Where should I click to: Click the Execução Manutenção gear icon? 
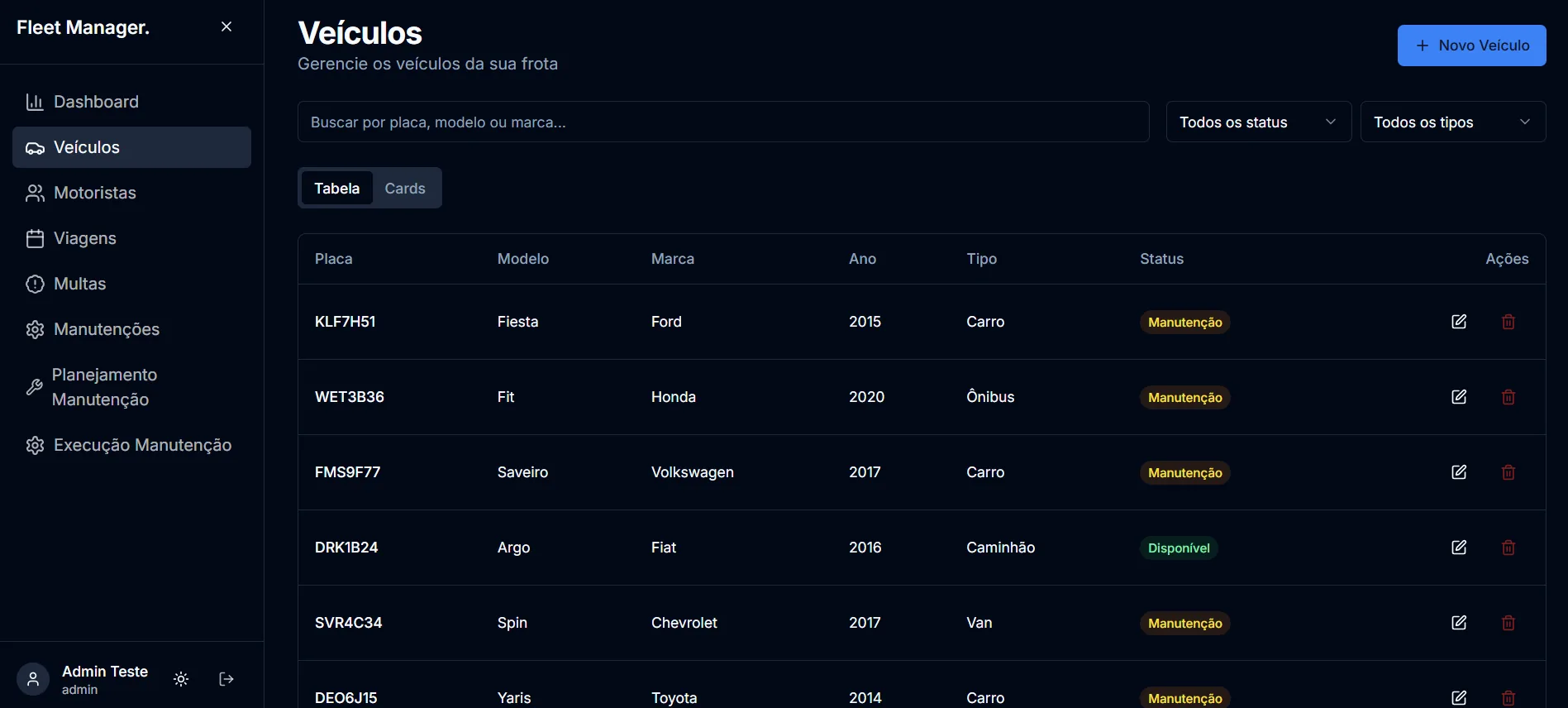[x=35, y=445]
